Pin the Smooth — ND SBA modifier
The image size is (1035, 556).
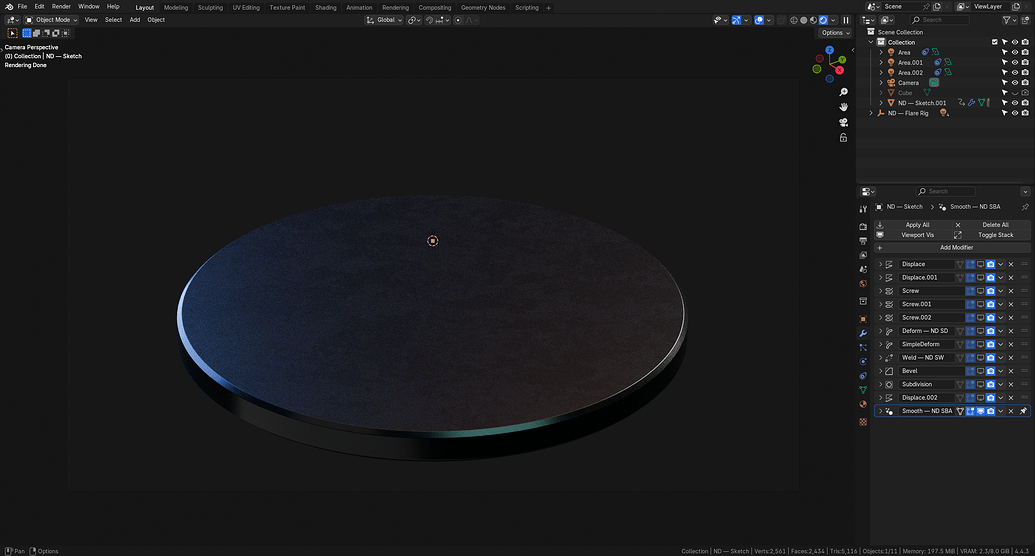(1023, 411)
